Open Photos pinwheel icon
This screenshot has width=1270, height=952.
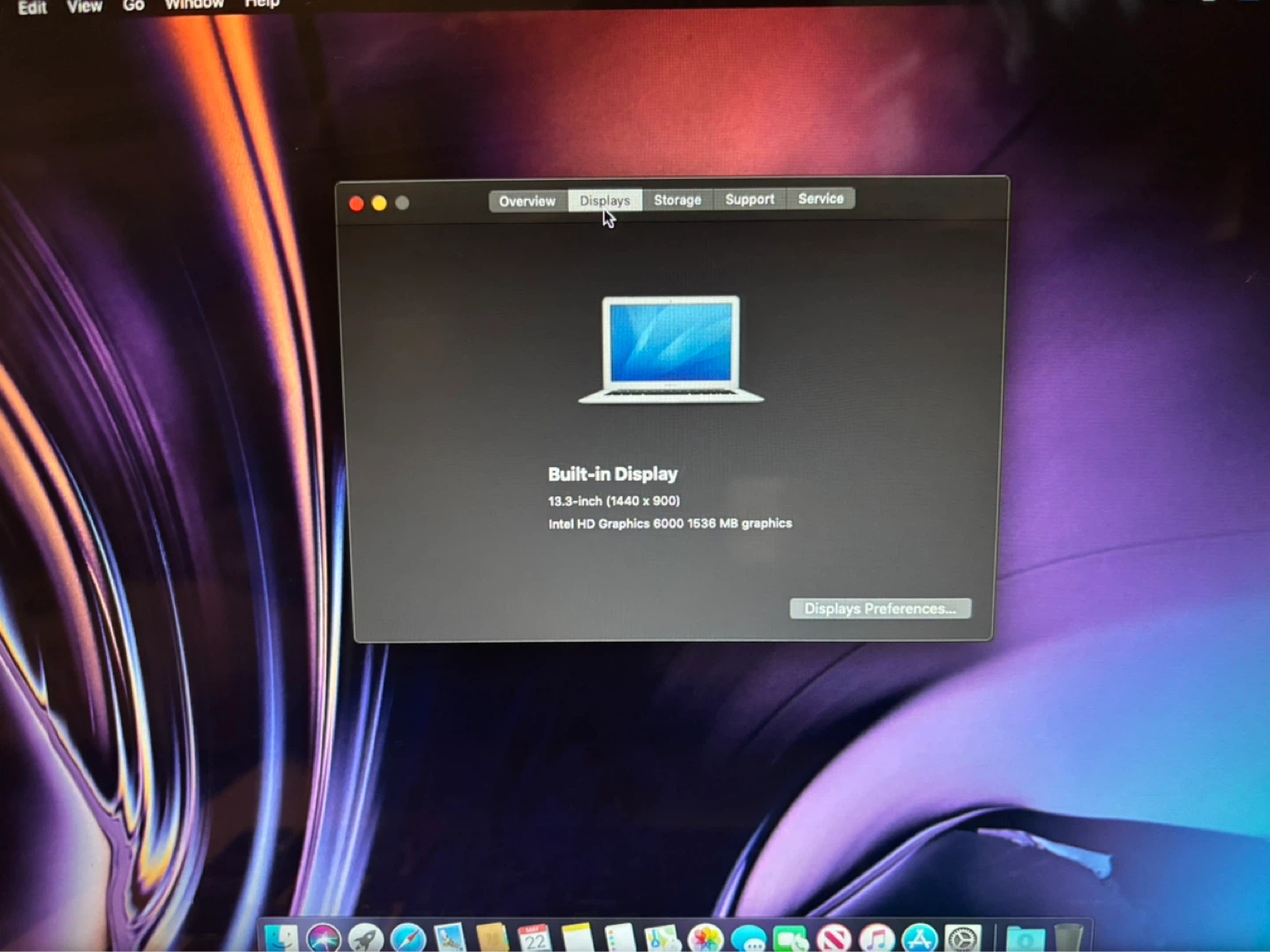point(705,938)
